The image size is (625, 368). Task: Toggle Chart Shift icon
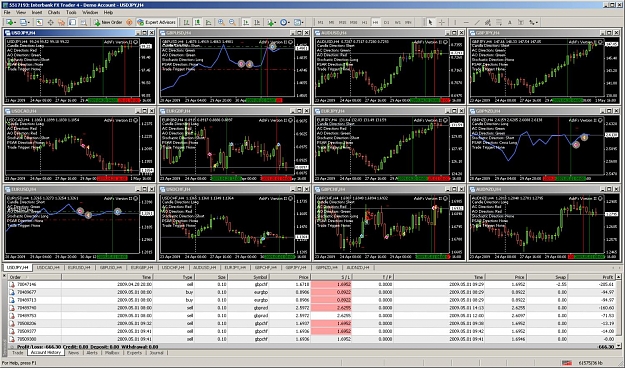coord(257,22)
